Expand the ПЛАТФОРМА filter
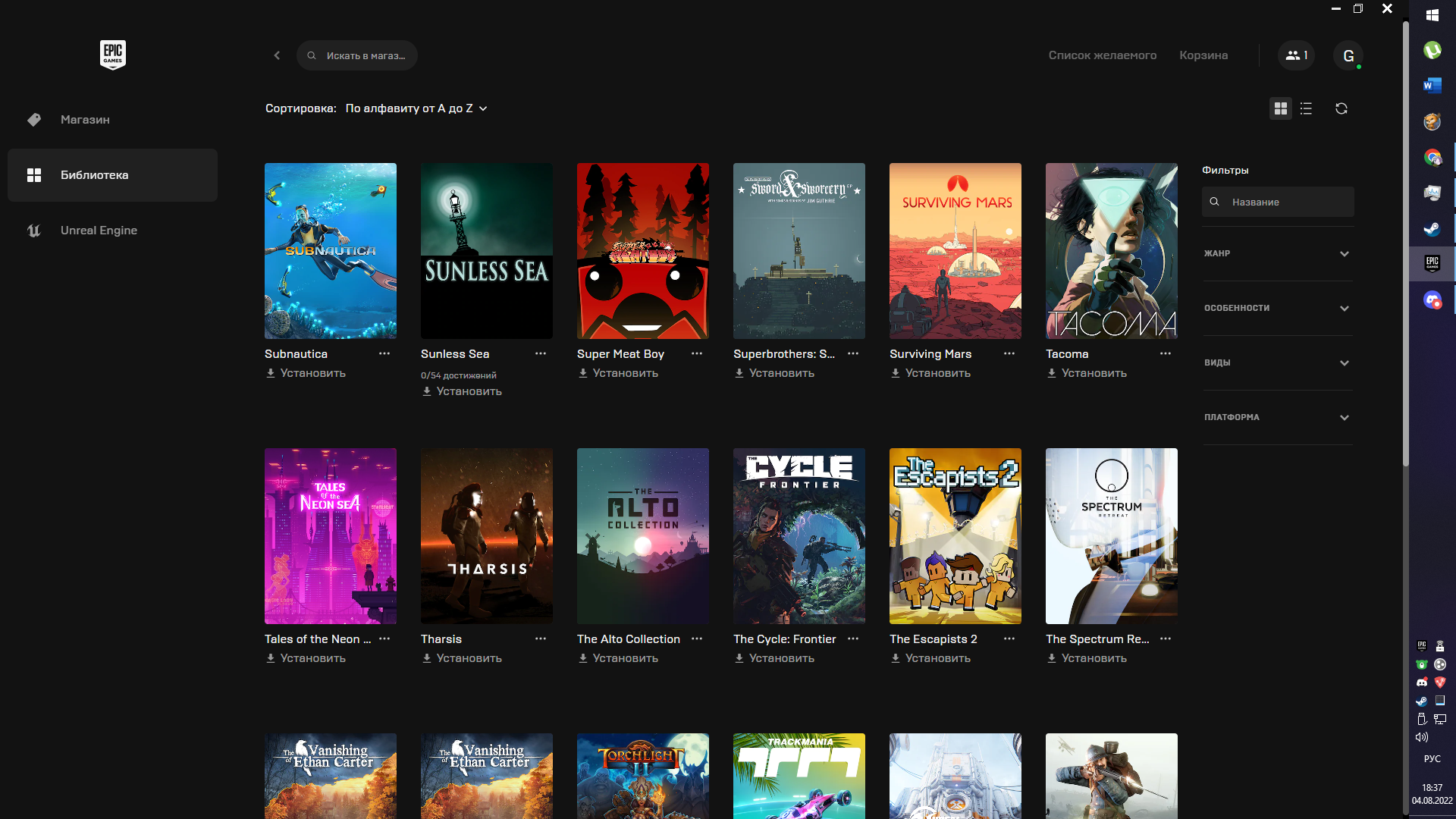 [x=1278, y=417]
